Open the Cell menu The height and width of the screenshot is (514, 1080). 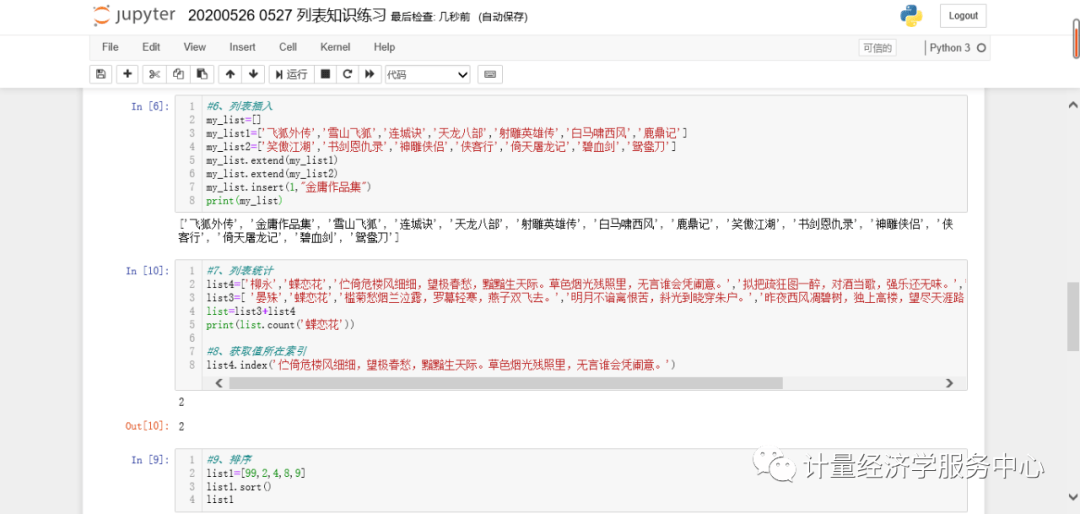[x=288, y=48]
